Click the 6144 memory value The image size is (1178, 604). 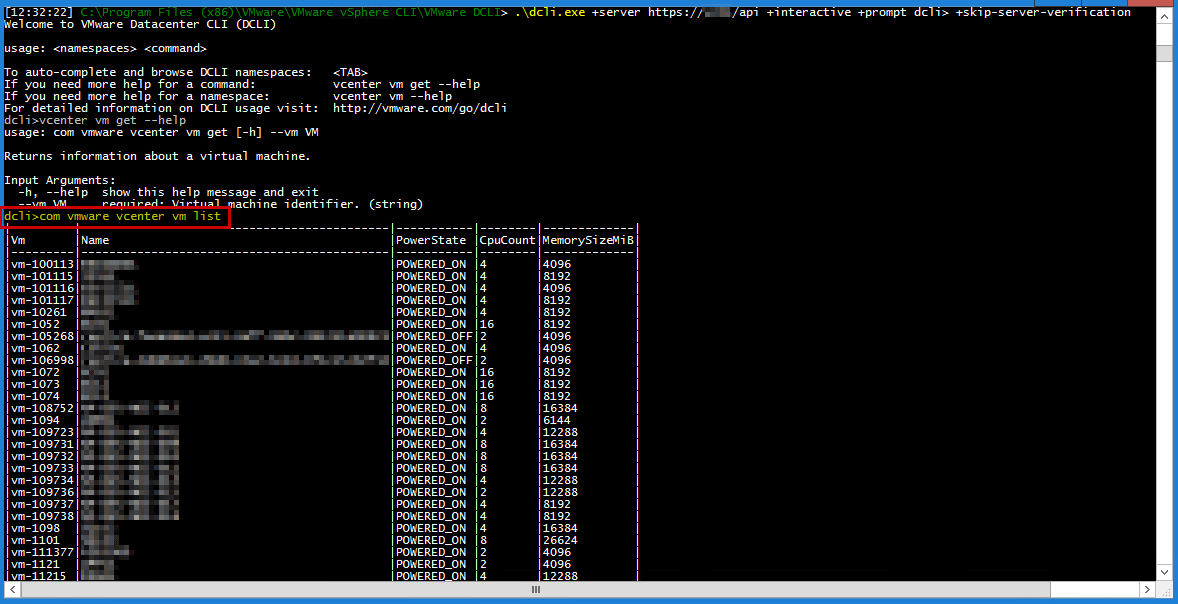pos(556,421)
